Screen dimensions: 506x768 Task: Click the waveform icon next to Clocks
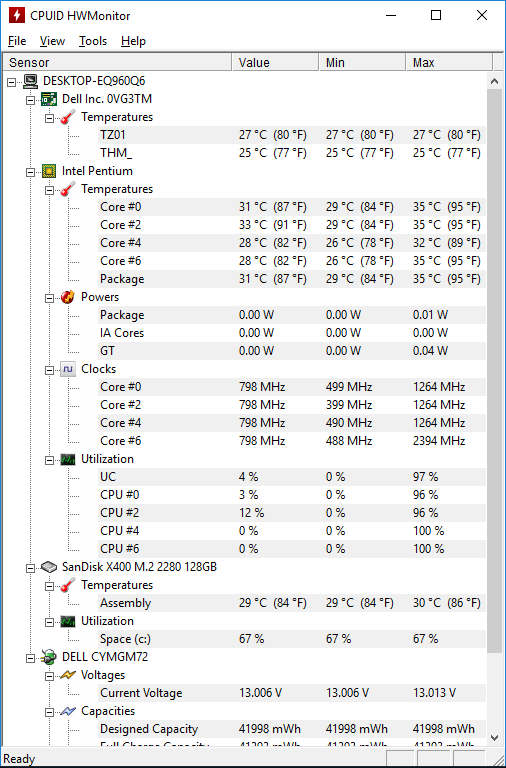click(68, 369)
